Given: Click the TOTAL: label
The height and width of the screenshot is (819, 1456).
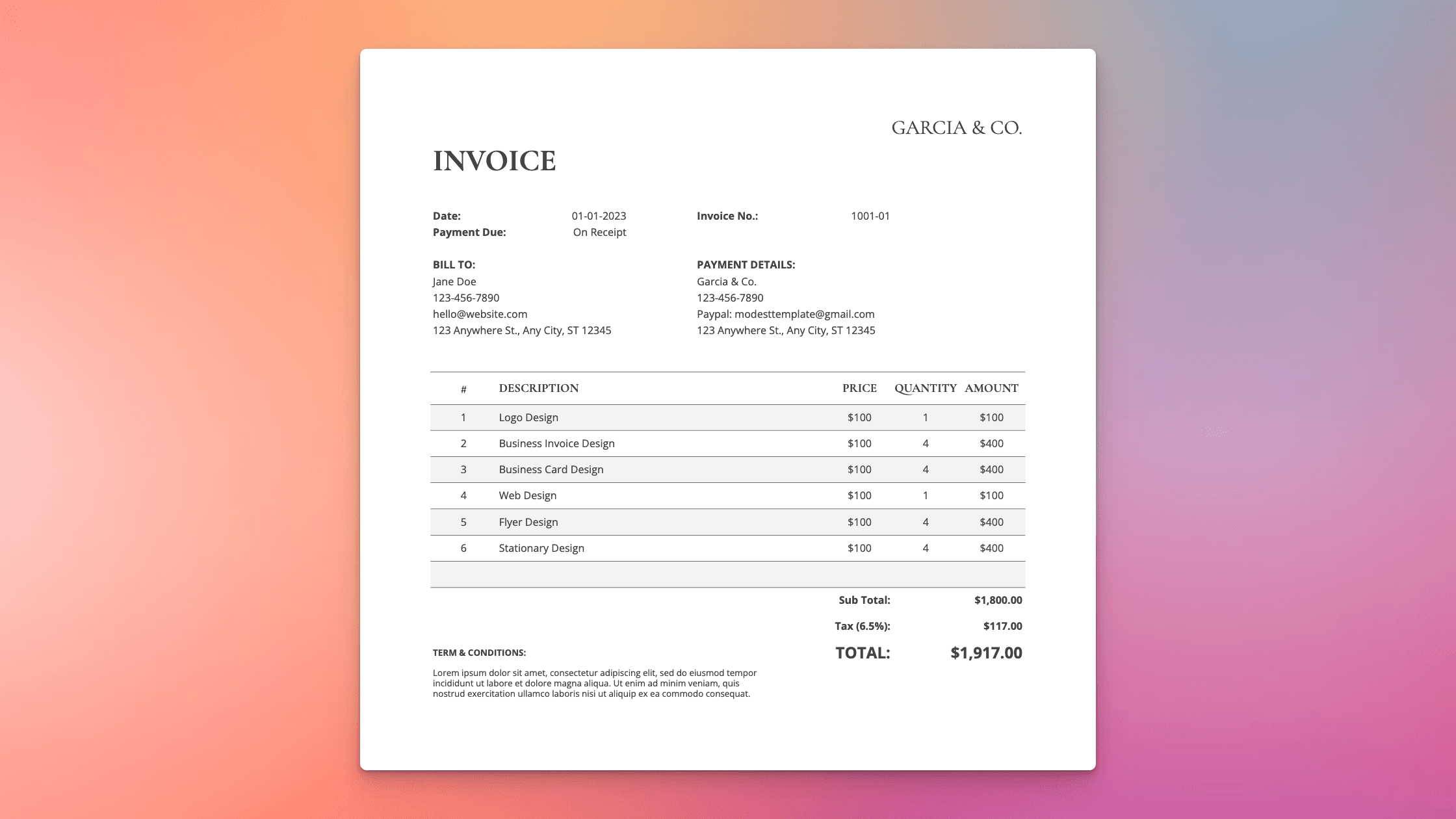Looking at the screenshot, I should [863, 653].
